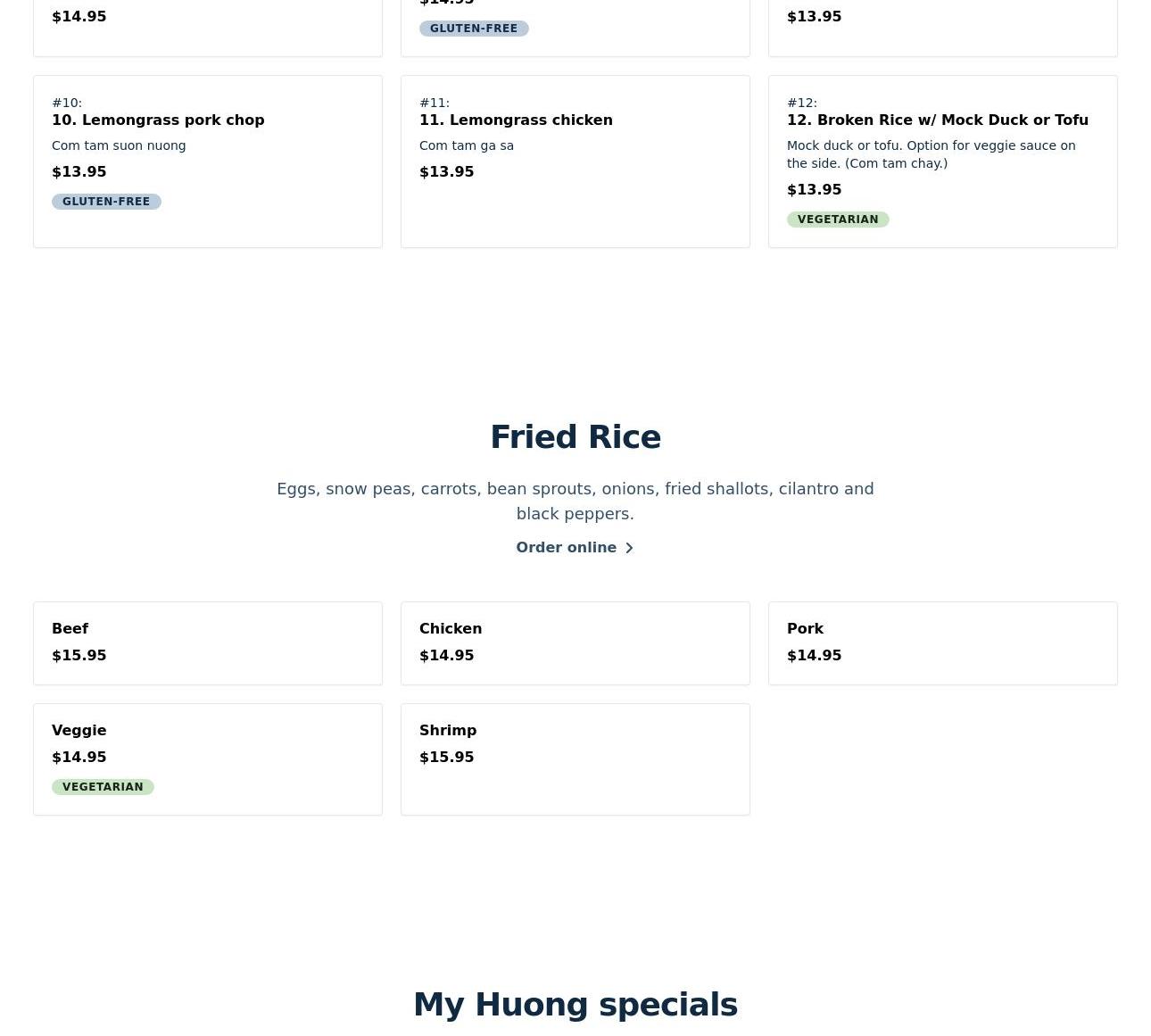The image size is (1151, 1036).
Task: Click the Com tam ga sa description
Action: tap(467, 145)
